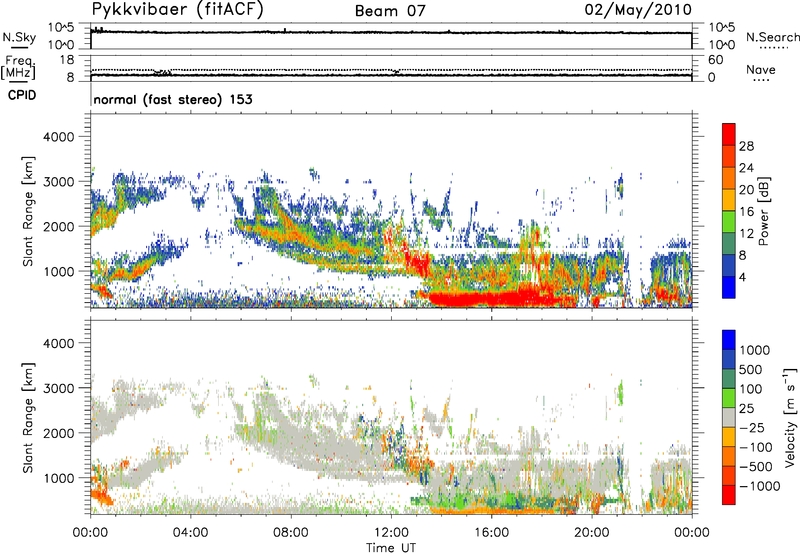Pick the bright blue bottom power segment
The image size is (800, 554).
[x=729, y=287]
